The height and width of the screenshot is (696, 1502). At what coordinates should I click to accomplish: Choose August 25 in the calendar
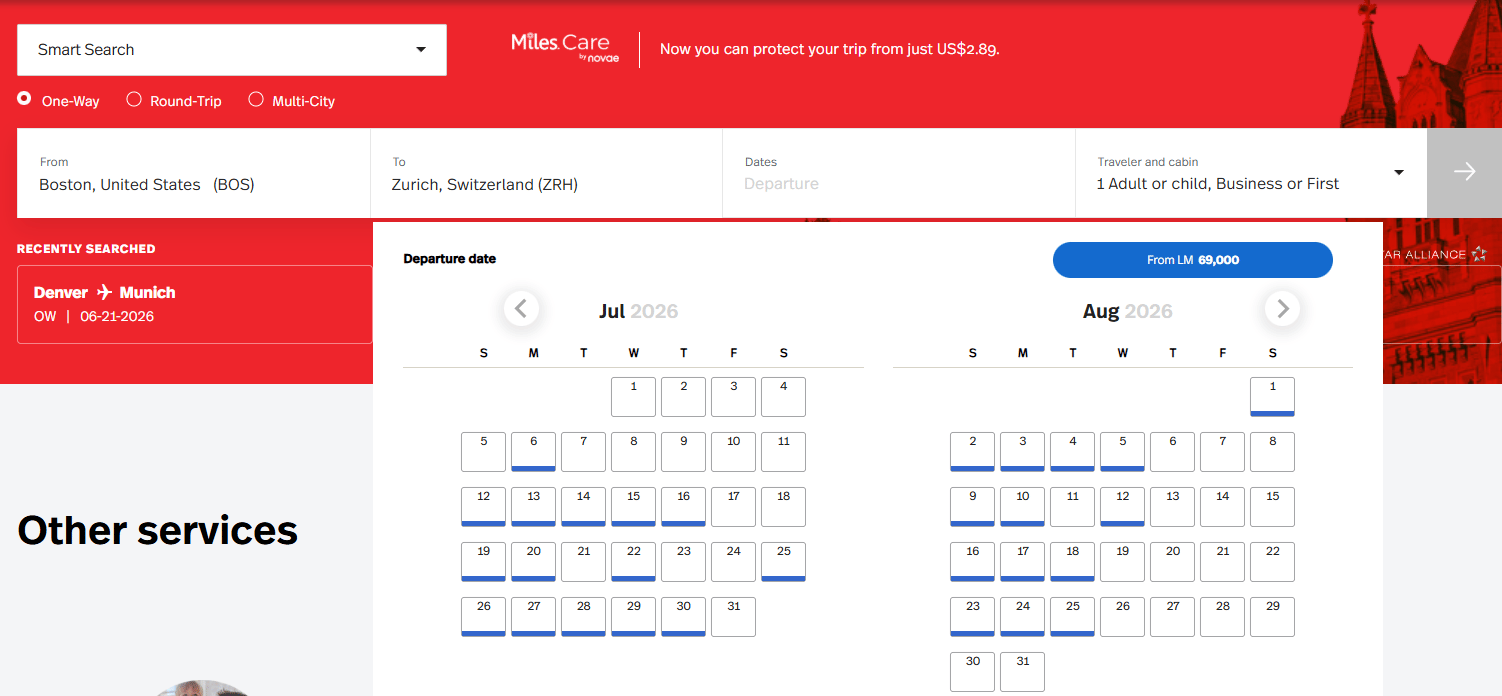1072,617
